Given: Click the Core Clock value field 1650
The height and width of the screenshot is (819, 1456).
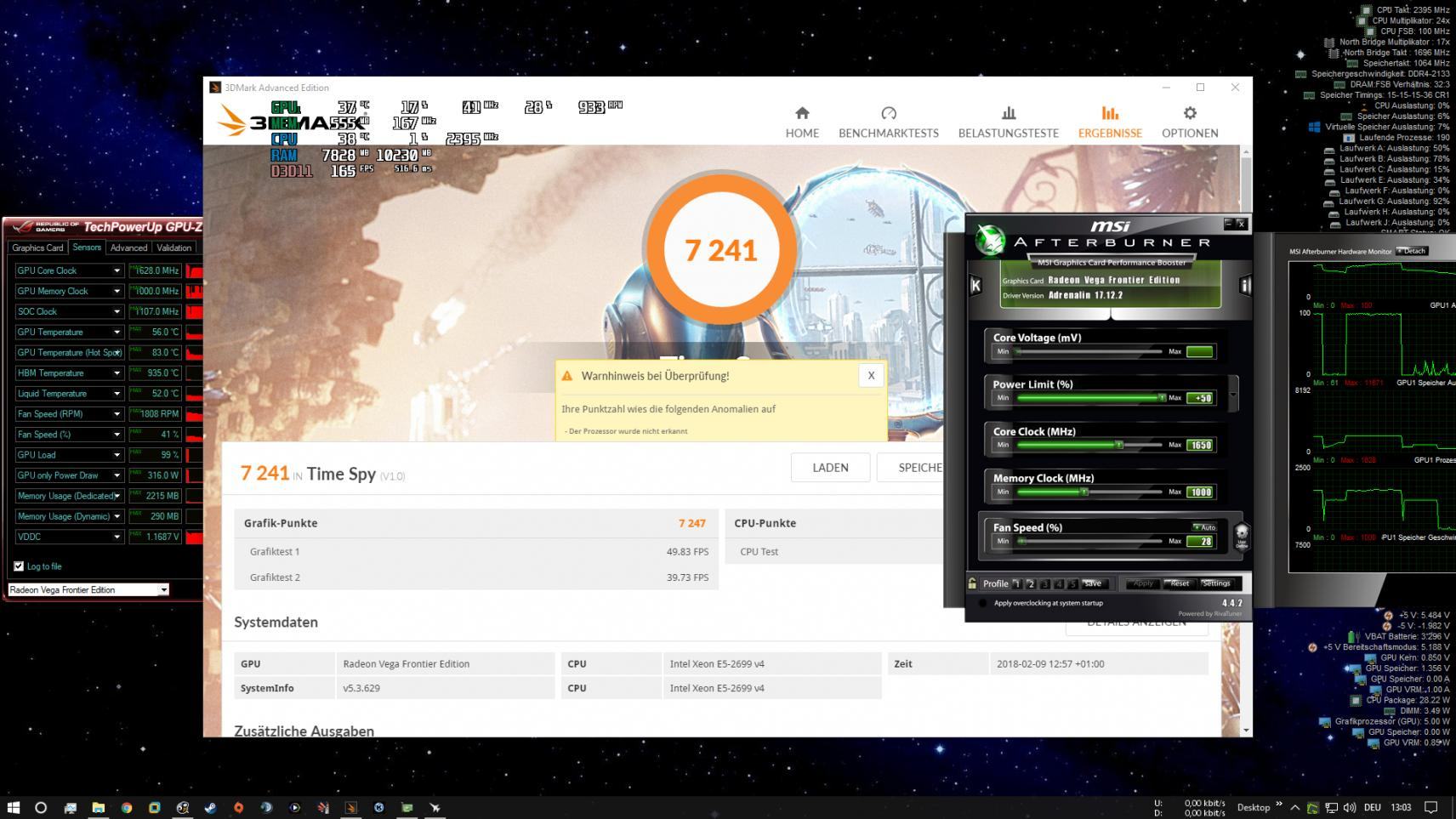Looking at the screenshot, I should (1200, 445).
